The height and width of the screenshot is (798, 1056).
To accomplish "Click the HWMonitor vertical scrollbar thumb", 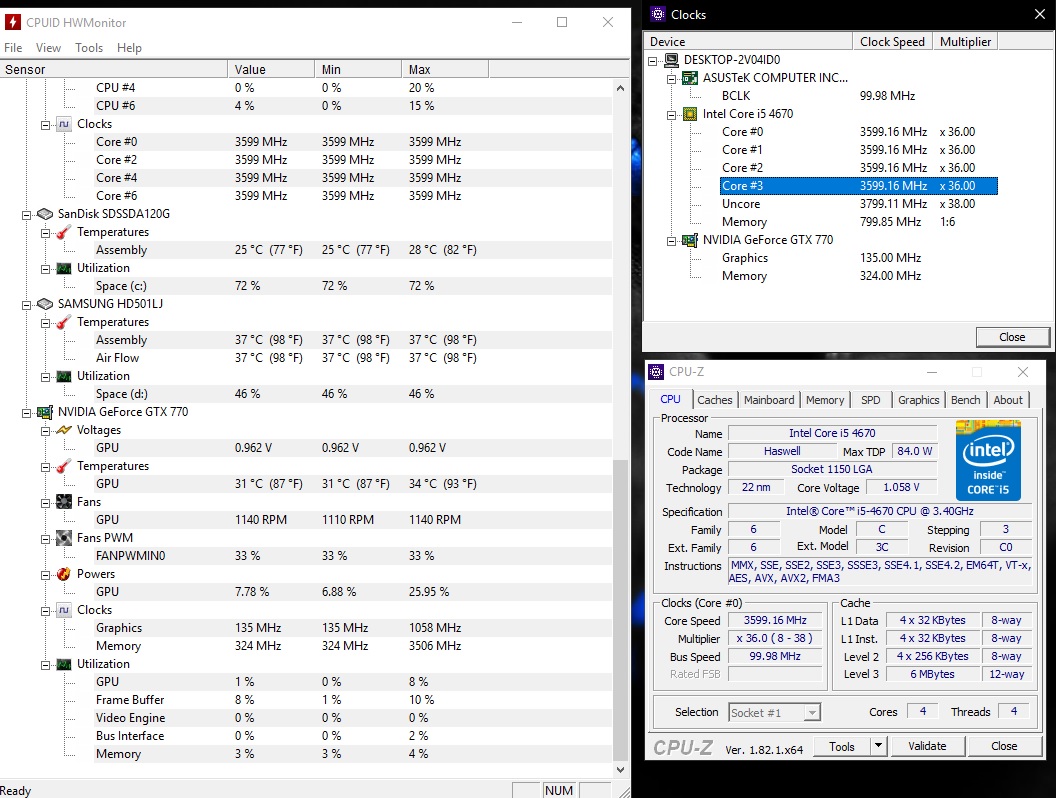I will [x=620, y=609].
